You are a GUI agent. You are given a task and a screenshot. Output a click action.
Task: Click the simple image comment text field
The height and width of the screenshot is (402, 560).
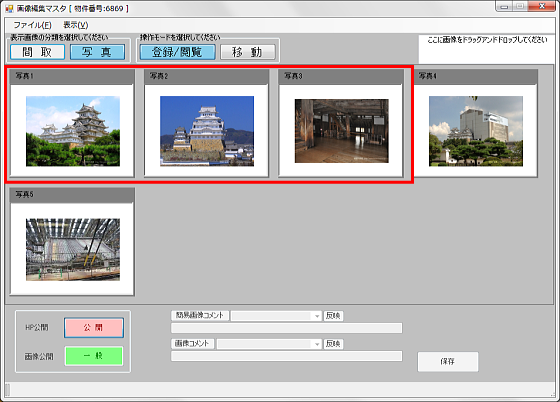286,328
